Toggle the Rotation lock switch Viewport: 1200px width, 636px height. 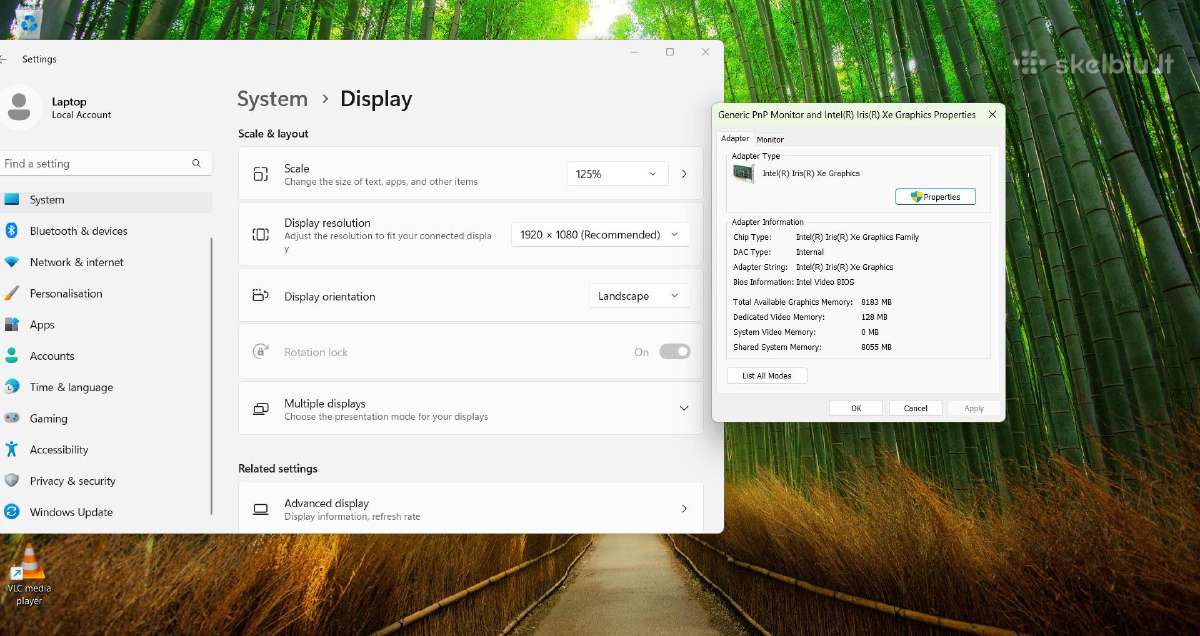point(675,352)
